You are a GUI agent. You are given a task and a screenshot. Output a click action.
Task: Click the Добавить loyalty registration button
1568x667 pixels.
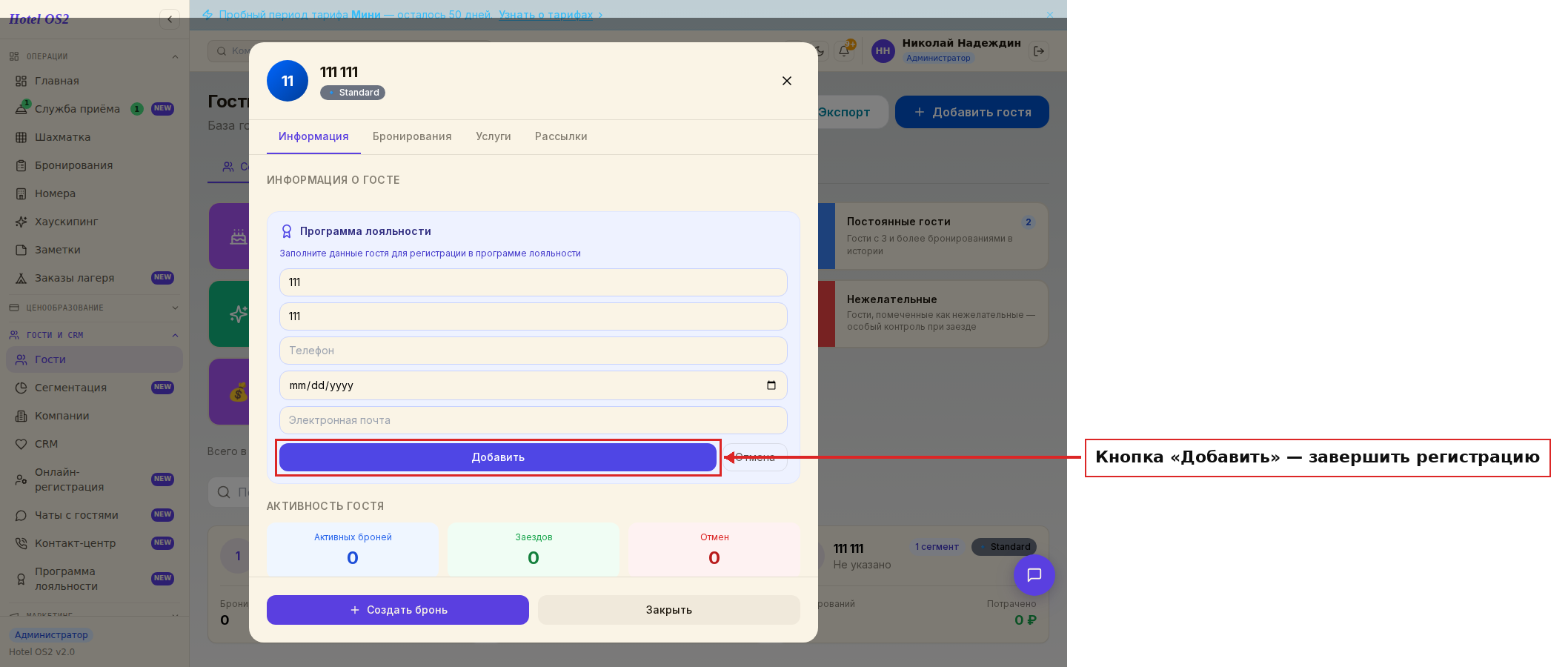click(498, 457)
